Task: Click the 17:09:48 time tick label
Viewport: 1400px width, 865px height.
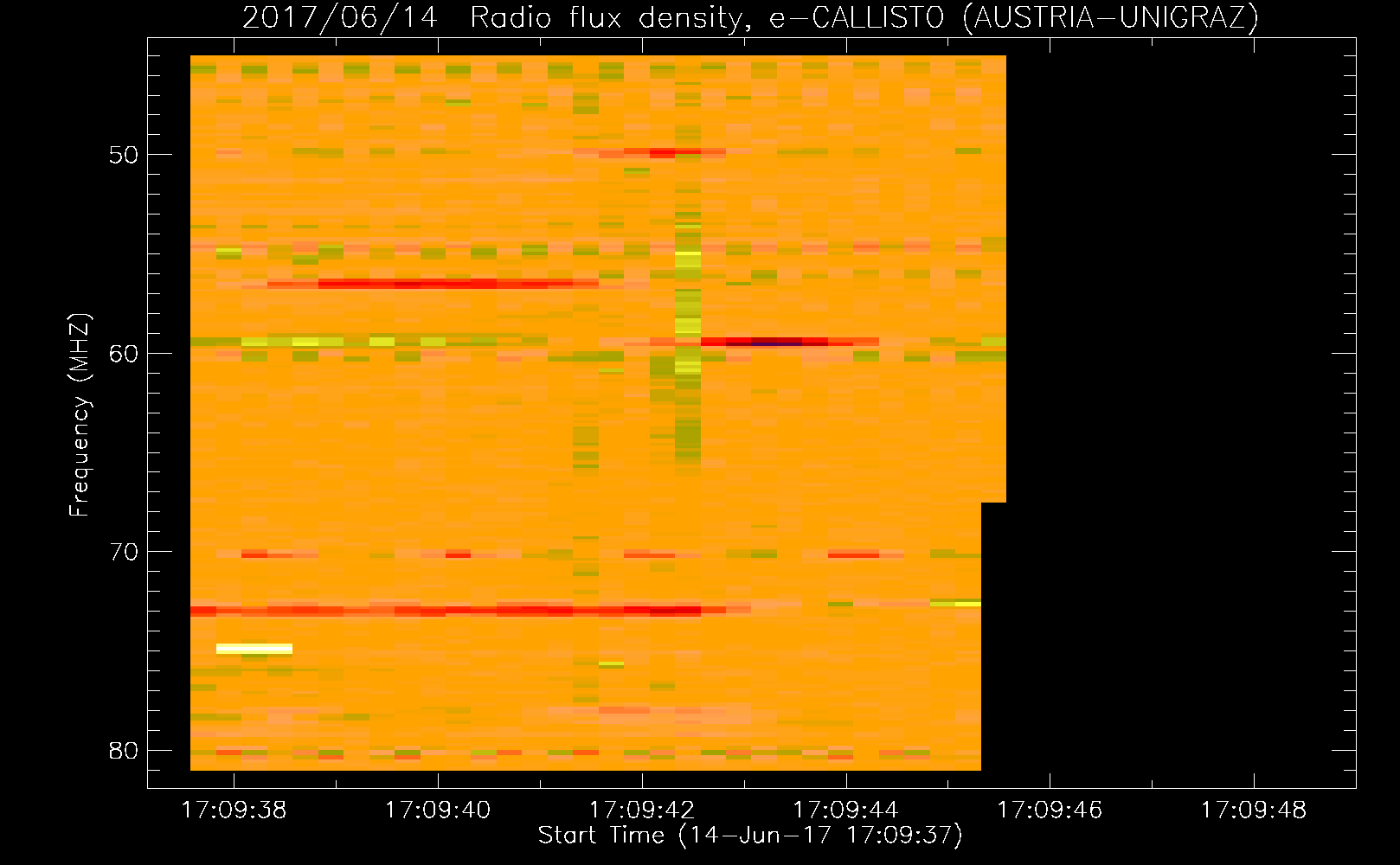Action: 1253,811
